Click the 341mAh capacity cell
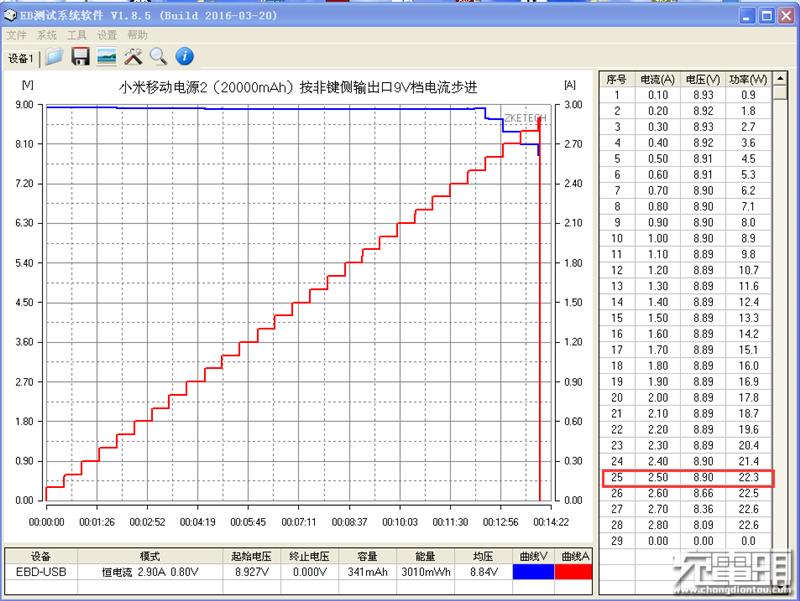The height and width of the screenshot is (601, 800). (x=367, y=572)
